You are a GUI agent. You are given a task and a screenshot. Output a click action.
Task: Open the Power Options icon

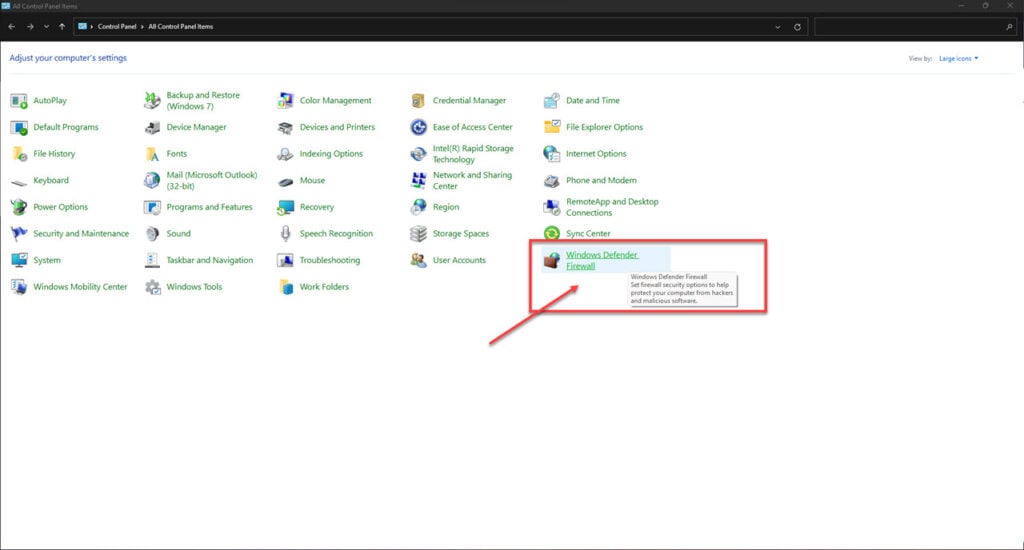pyautogui.click(x=19, y=207)
